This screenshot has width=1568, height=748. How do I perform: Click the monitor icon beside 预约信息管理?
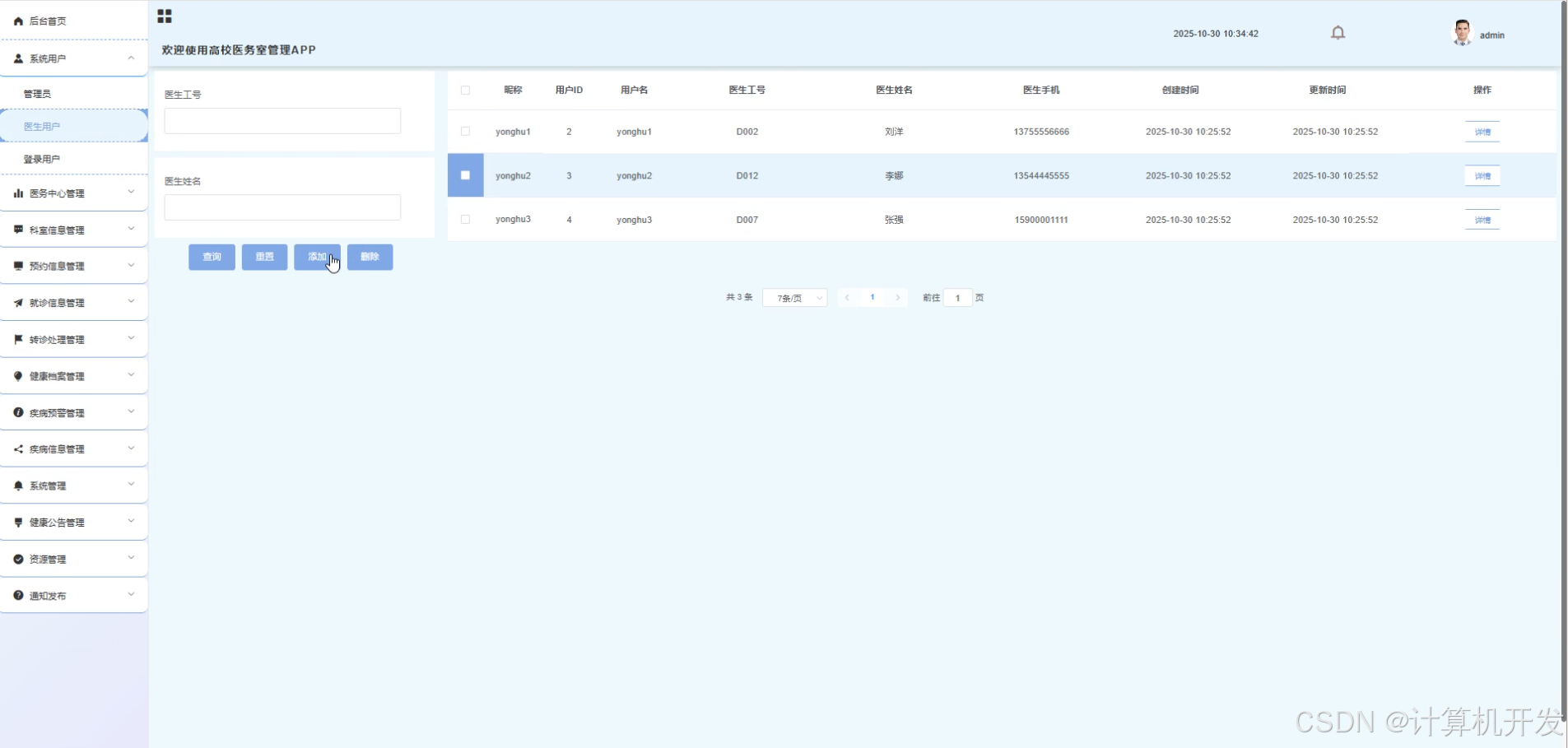[x=18, y=266]
